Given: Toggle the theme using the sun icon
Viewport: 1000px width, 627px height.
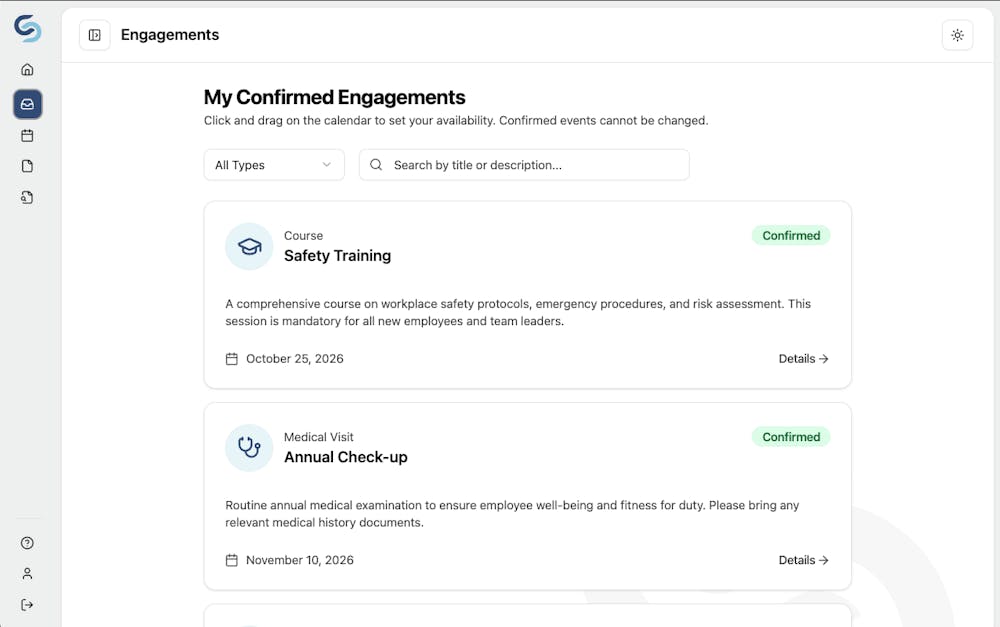Looking at the screenshot, I should tap(957, 35).
